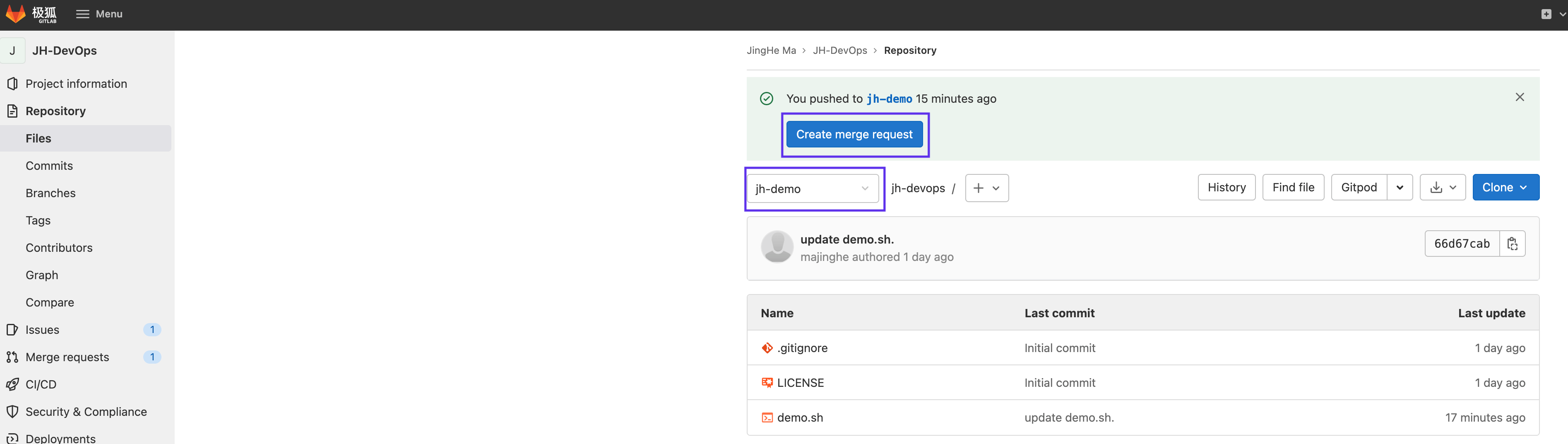Click the GitLab fox logo
Image resolution: width=1568 pixels, height=444 pixels.
pos(16,13)
